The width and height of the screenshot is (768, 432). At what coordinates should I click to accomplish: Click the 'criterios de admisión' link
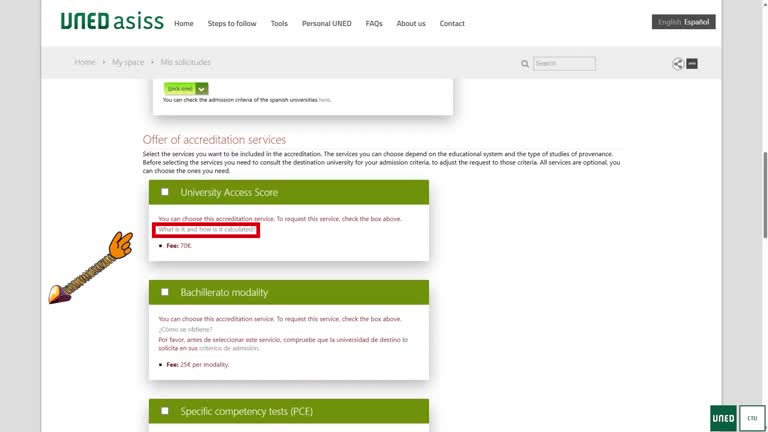coord(232,348)
